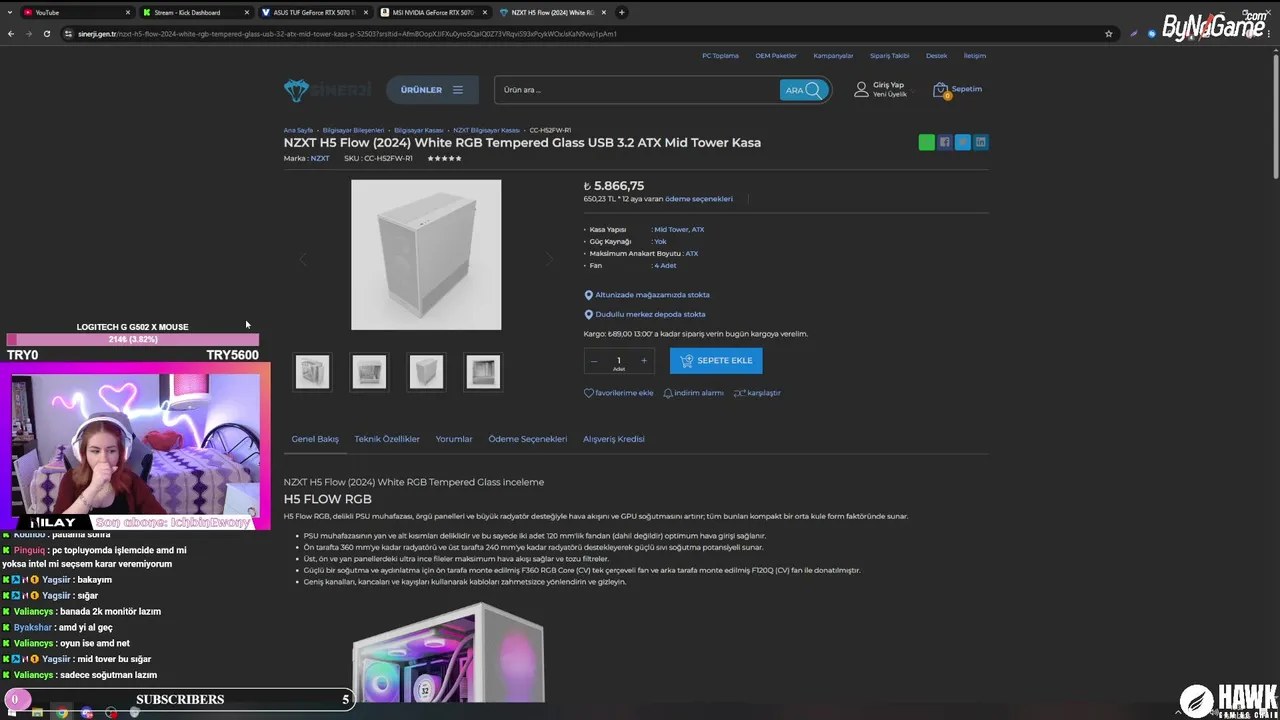Select the first product thumbnail
1280x720 pixels.
312,372
